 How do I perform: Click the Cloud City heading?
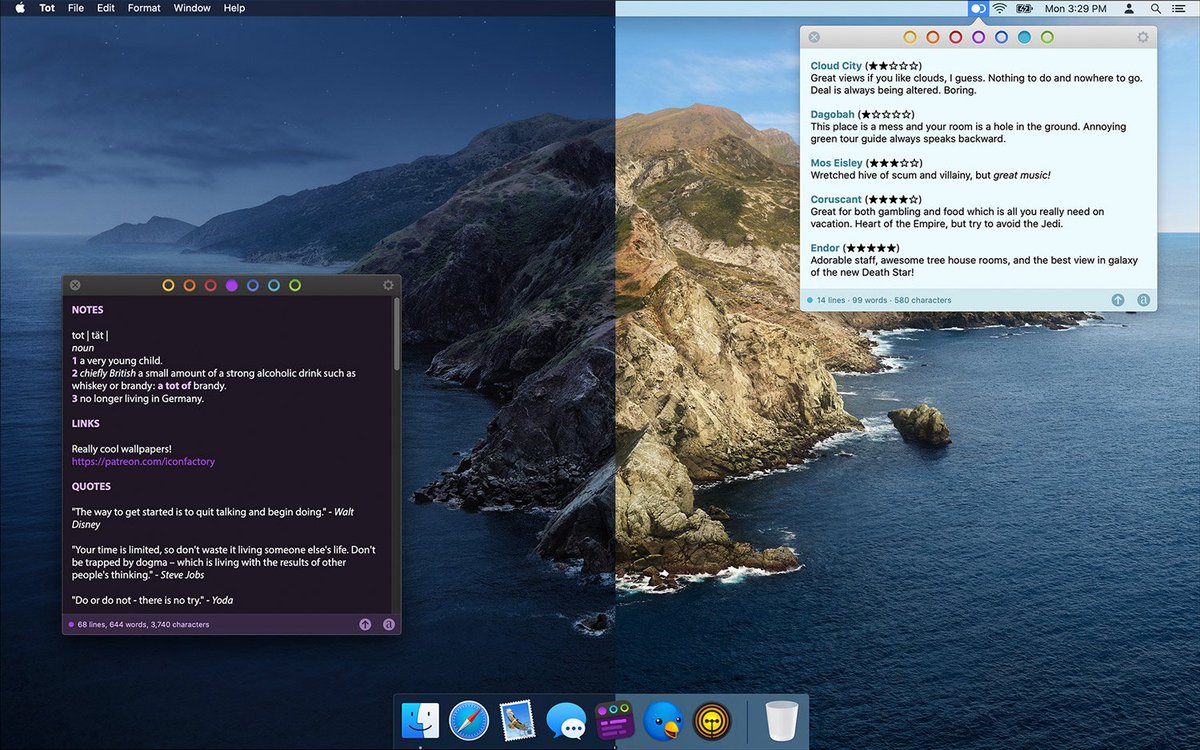tap(836, 66)
